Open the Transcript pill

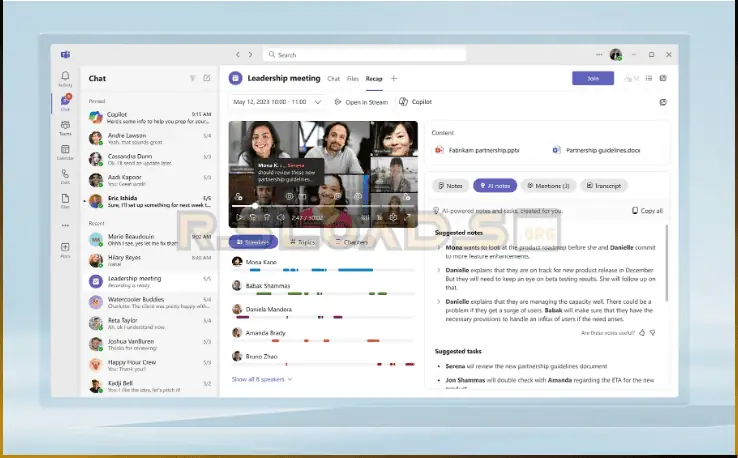click(x=604, y=186)
